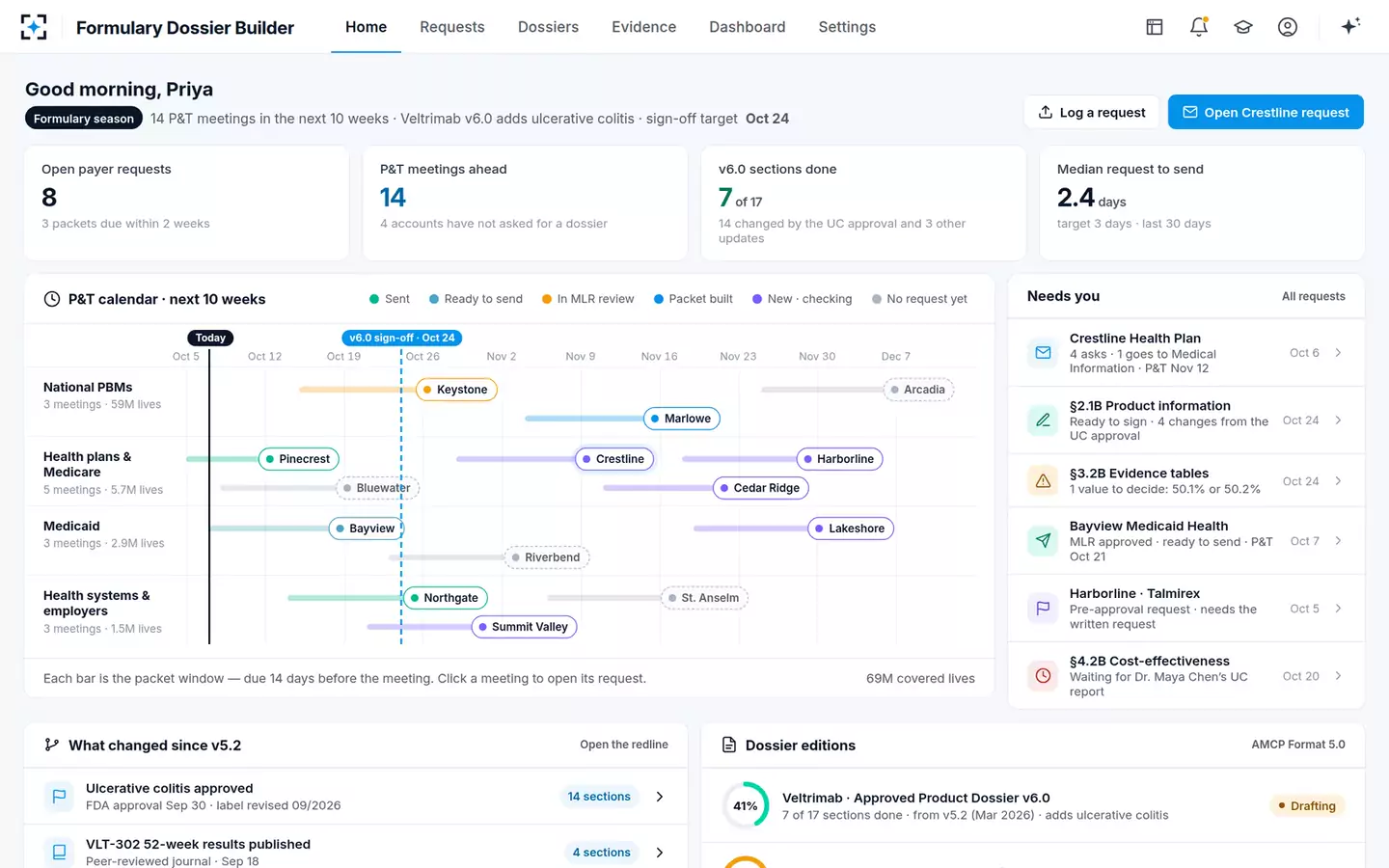The image size is (1389, 868).
Task: Click the clock icon beside §4.2B Cost-effectiveness
Action: pos(1043,676)
